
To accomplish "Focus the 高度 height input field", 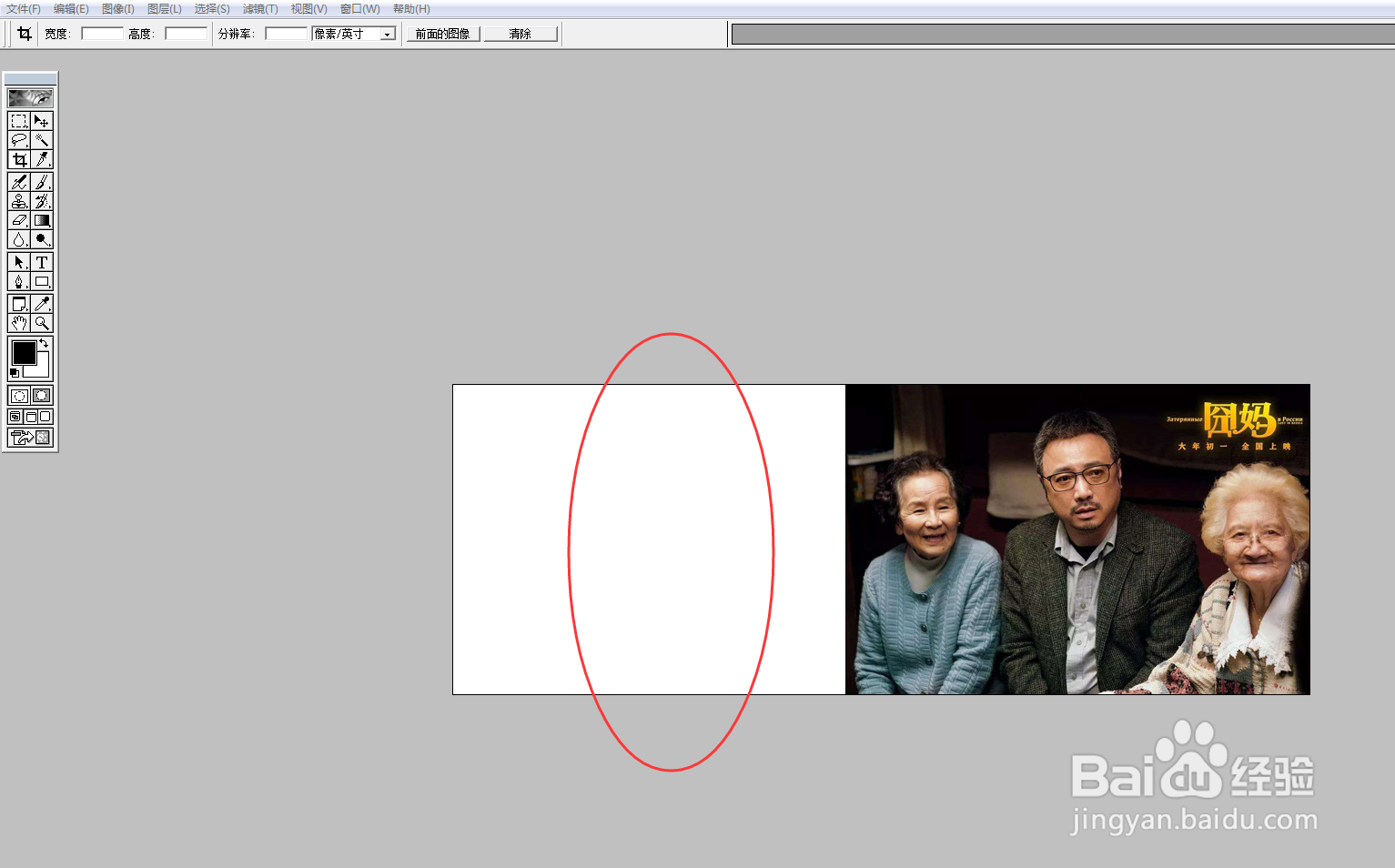I will pyautogui.click(x=186, y=34).
